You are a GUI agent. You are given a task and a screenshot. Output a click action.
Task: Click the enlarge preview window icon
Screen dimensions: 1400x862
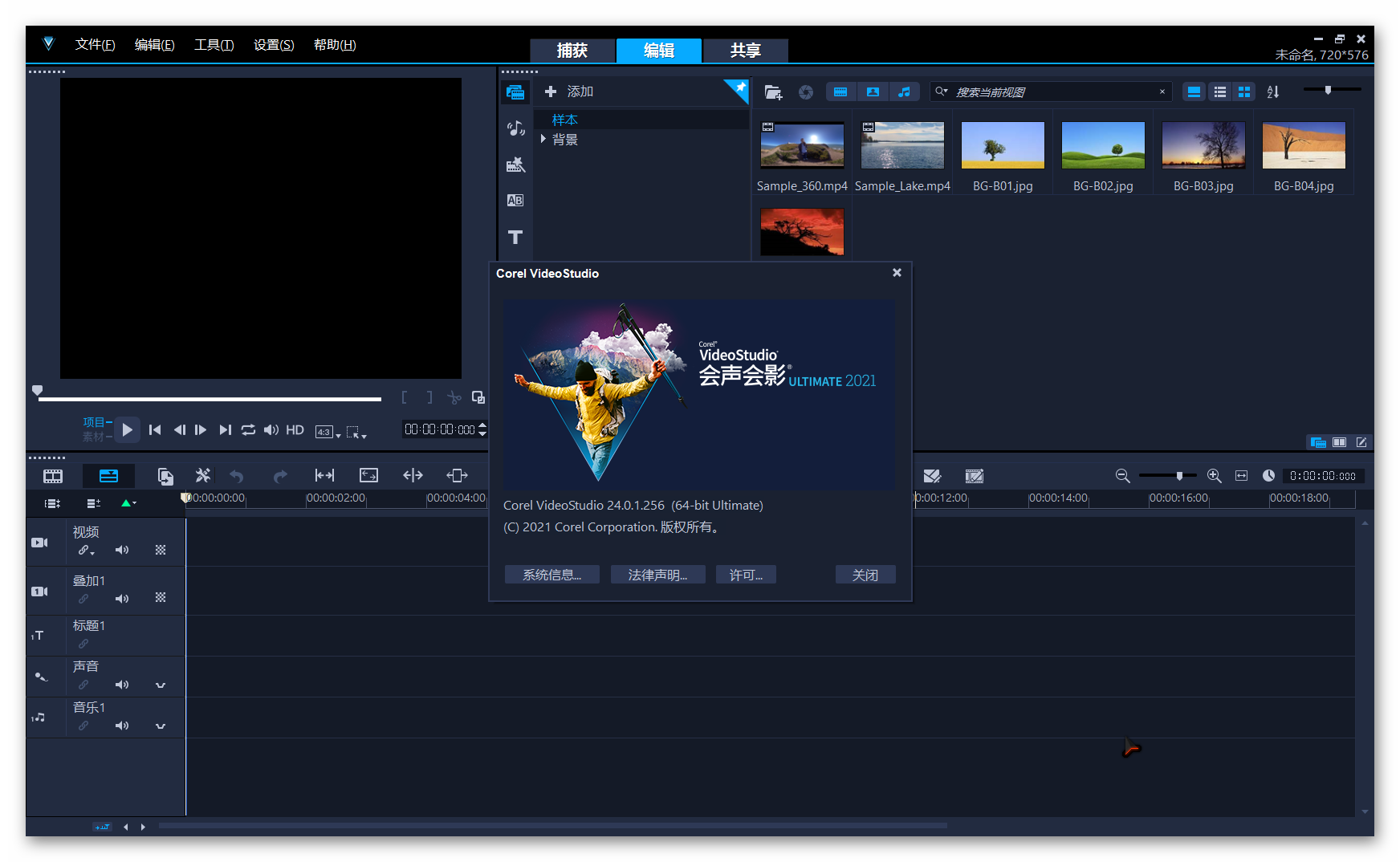point(478,397)
